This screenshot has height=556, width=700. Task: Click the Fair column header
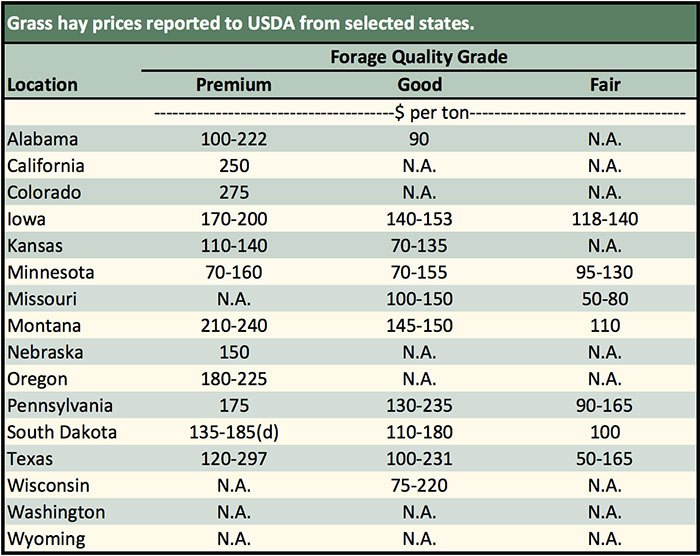[x=605, y=85]
